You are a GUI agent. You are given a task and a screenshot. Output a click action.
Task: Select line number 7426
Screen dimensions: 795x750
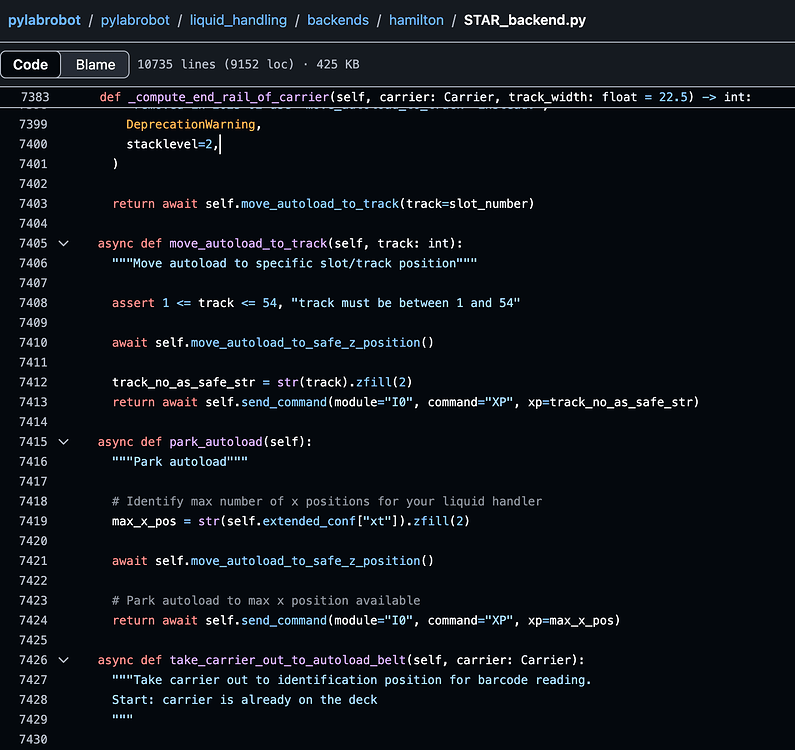click(33, 660)
